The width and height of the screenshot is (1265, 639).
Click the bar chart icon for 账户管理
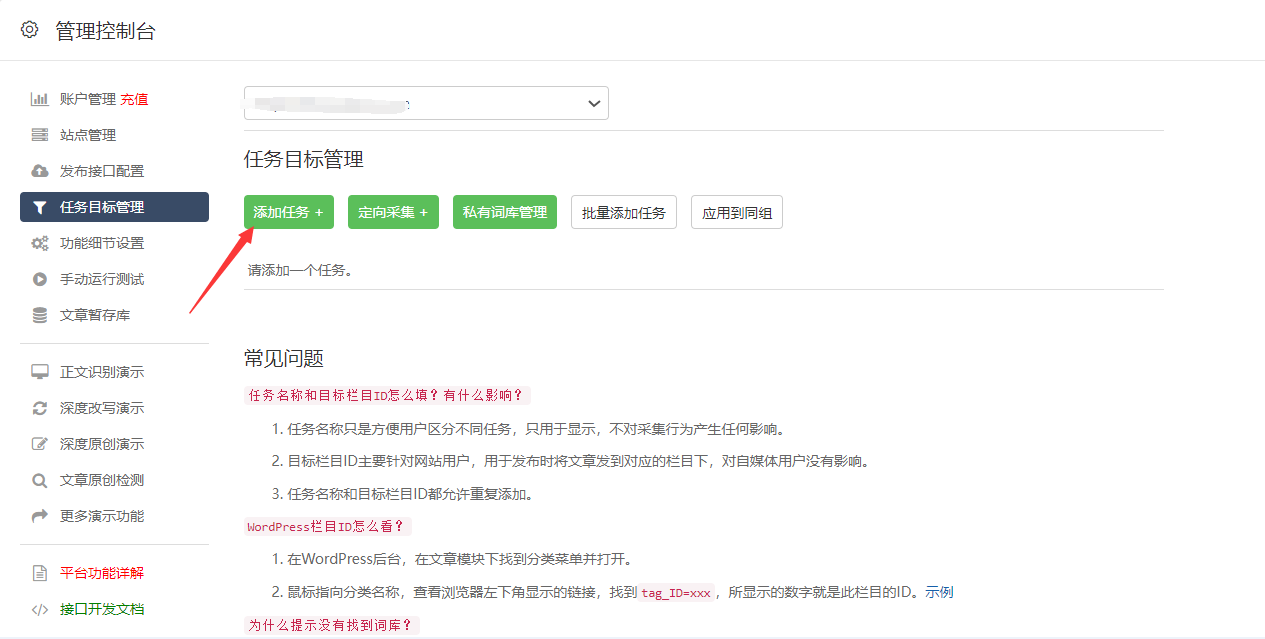click(x=40, y=99)
